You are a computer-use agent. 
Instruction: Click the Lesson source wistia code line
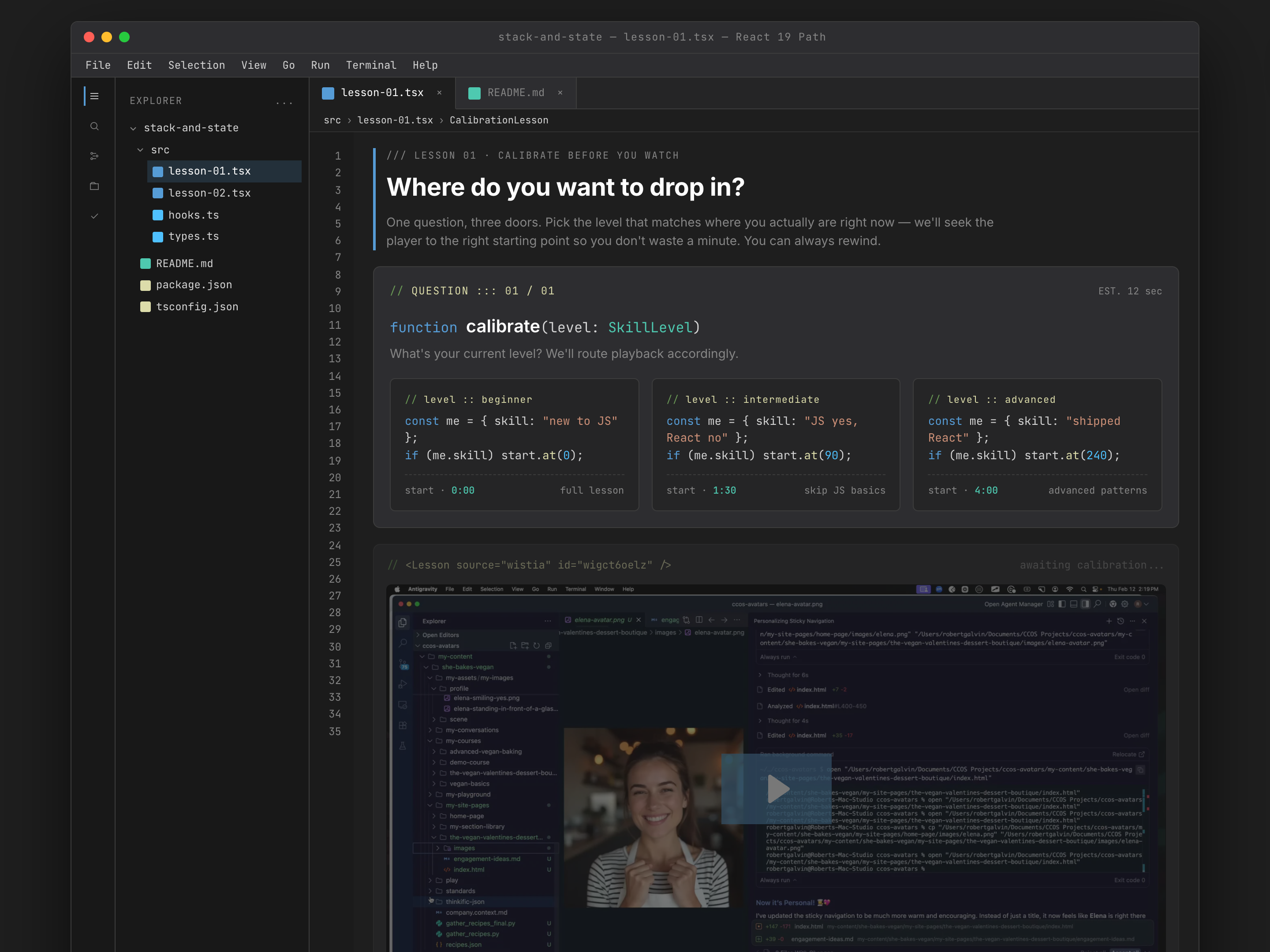coord(529,566)
